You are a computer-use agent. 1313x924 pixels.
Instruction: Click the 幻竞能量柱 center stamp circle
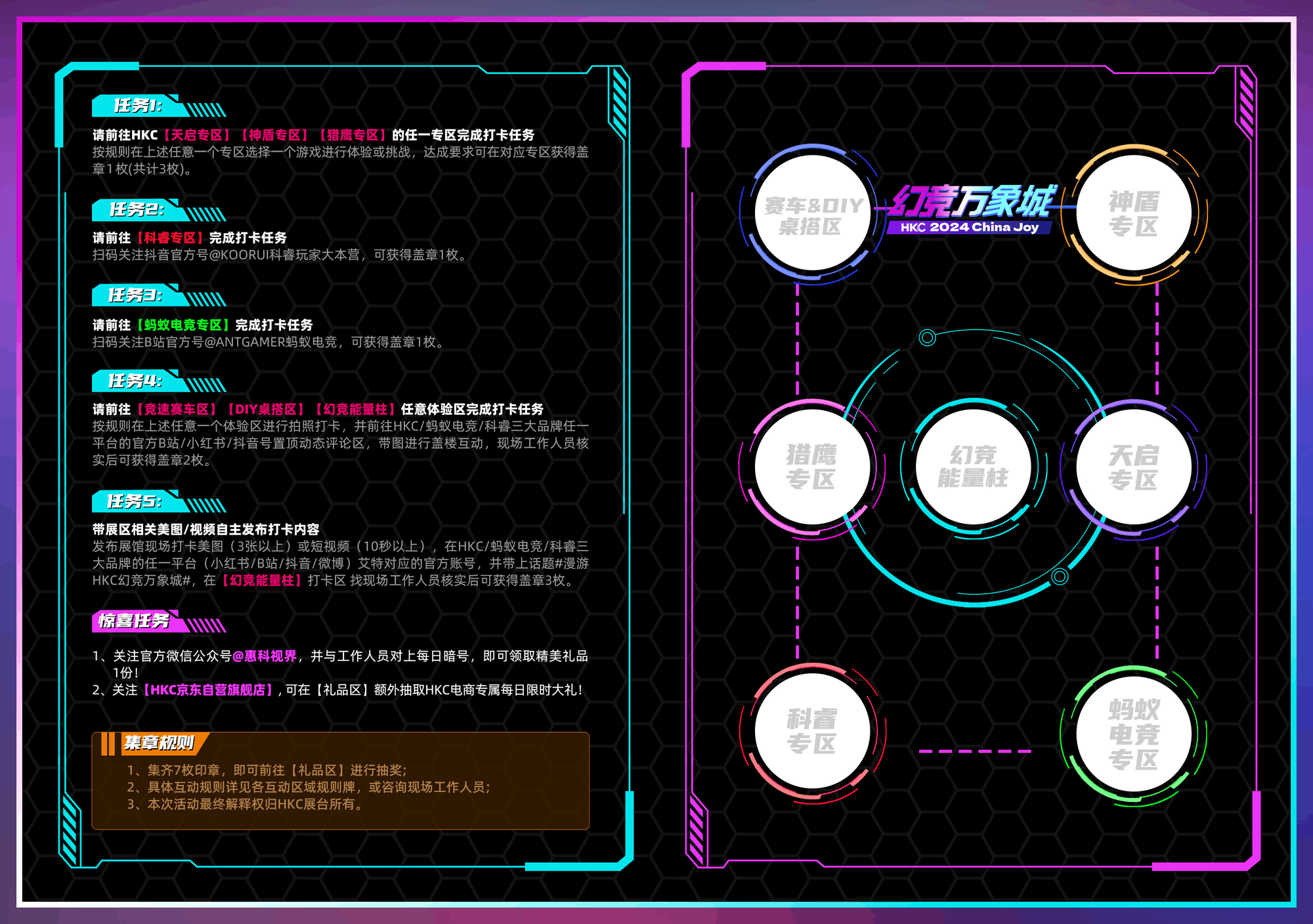point(973,467)
